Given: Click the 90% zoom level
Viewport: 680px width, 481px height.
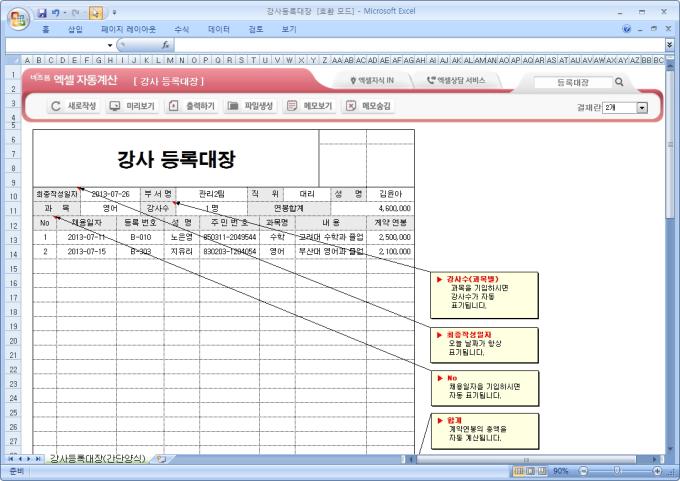Looking at the screenshot, I should pyautogui.click(x=560, y=471).
